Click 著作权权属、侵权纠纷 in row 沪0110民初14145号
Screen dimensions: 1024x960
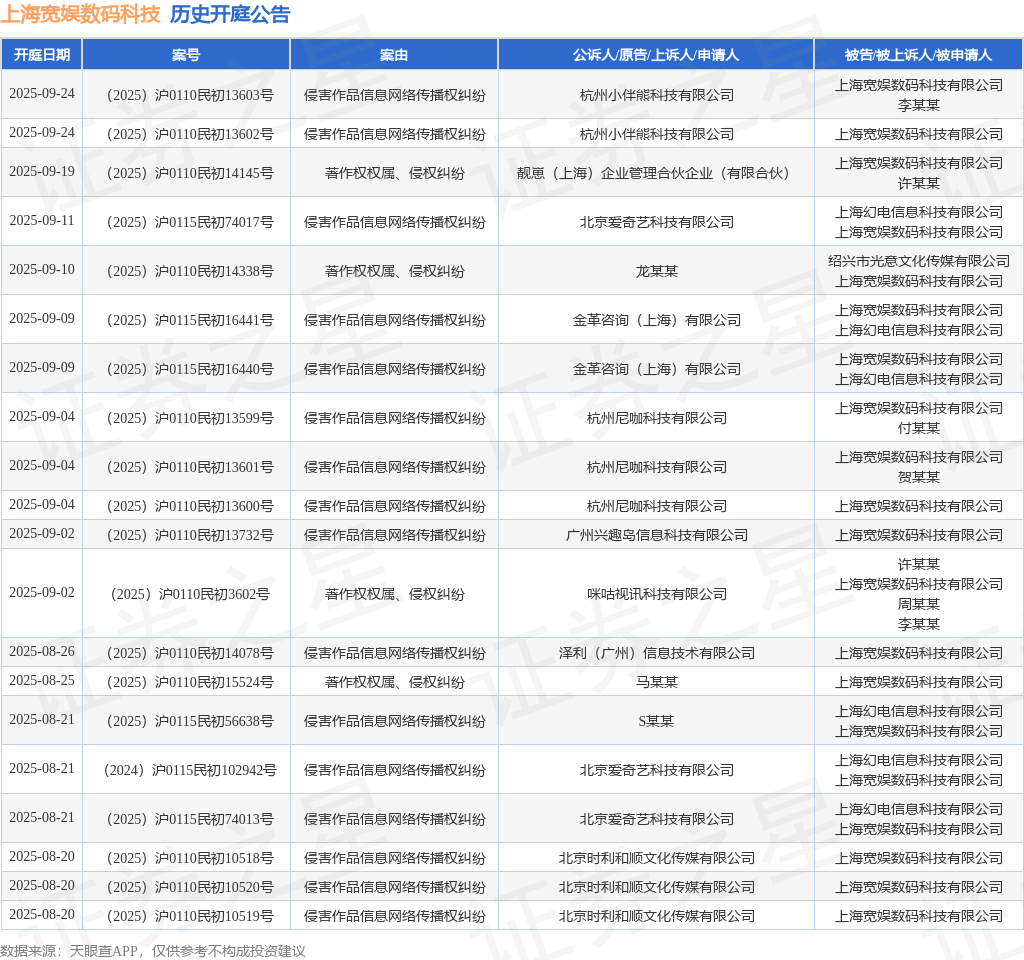(394, 174)
